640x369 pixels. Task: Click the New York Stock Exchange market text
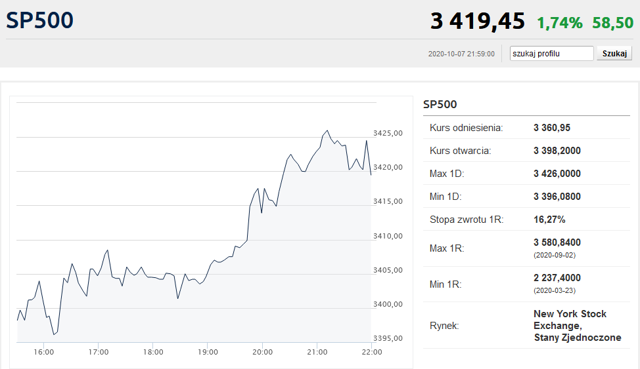570,320
